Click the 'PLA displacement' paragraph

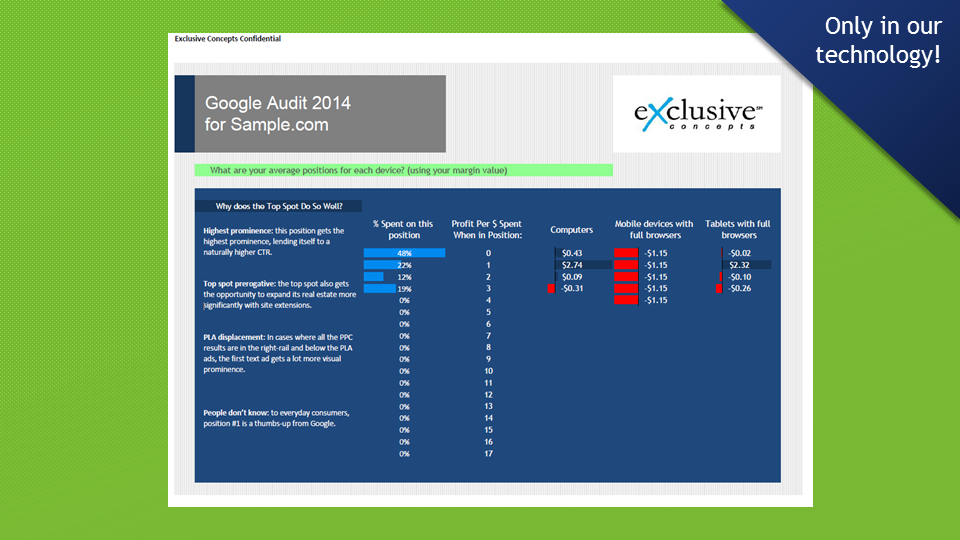coord(278,353)
